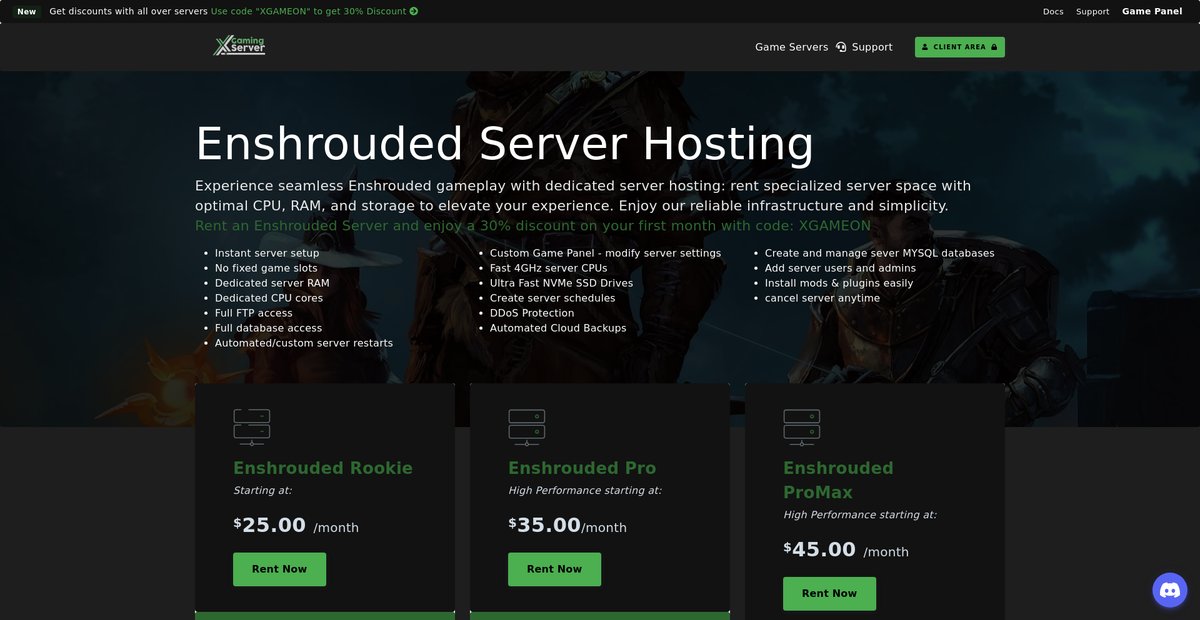Click 'Automated/custom server restarts' bullet
Viewport: 1200px width, 620px height.
pos(304,343)
